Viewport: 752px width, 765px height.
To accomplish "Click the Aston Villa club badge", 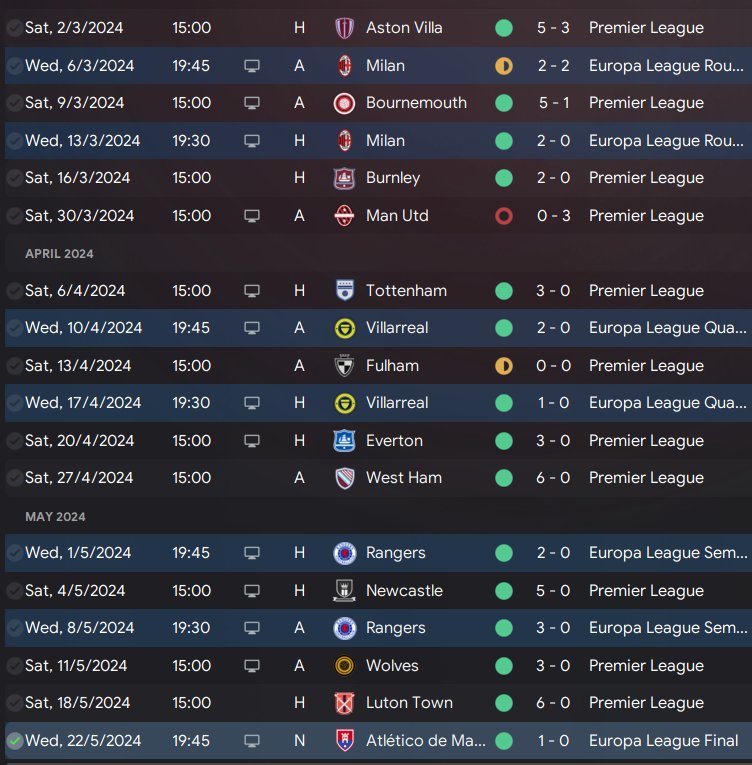I will coord(345,28).
